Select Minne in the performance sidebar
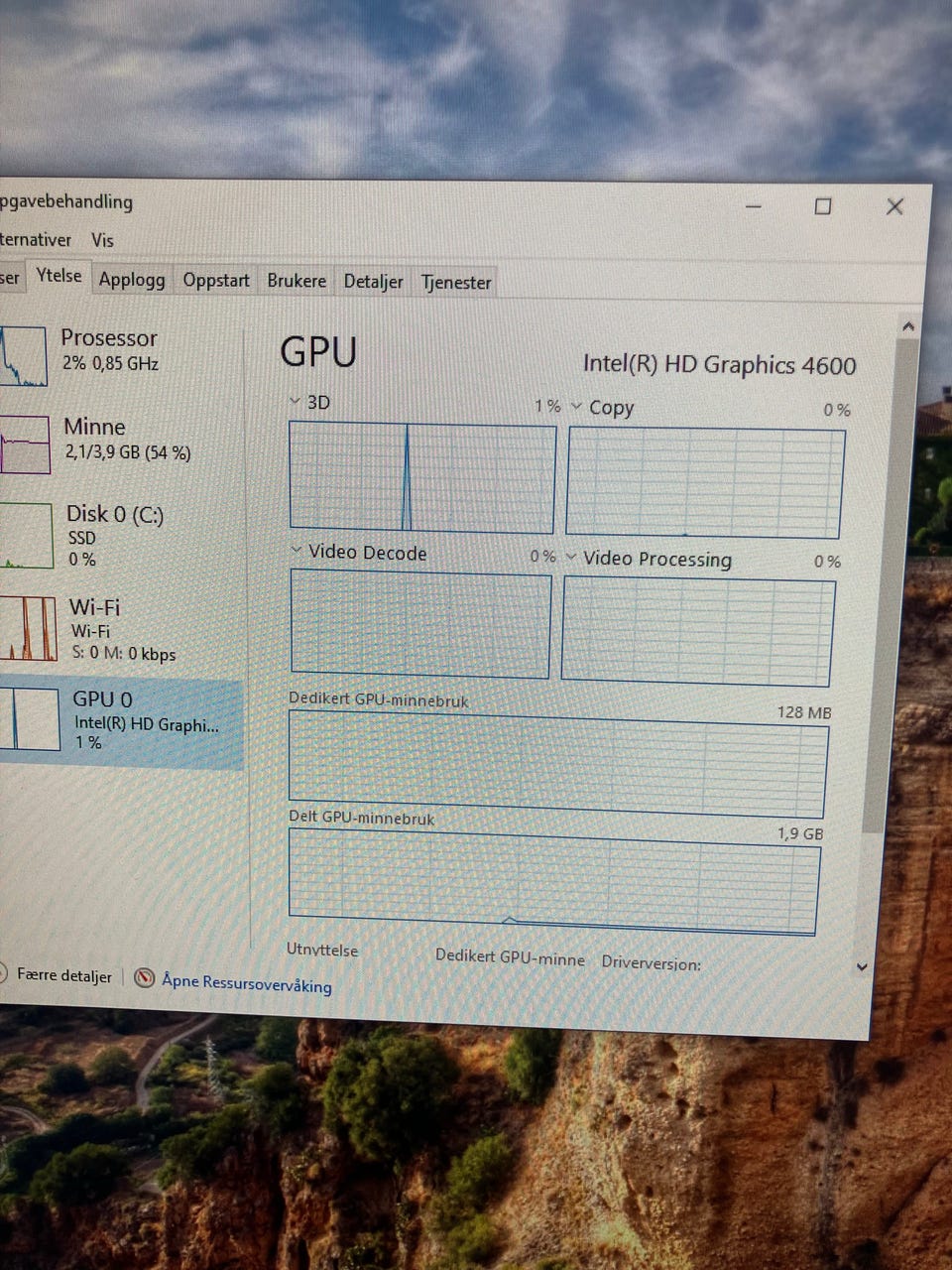 click(121, 443)
